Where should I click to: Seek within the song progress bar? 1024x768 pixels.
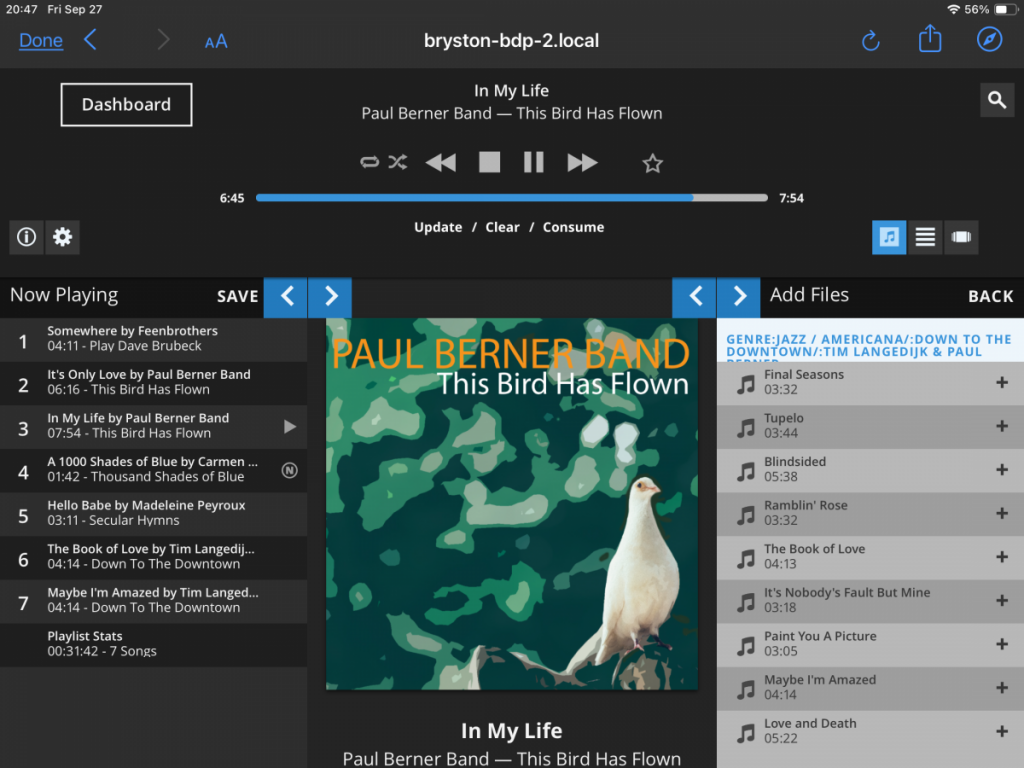point(511,198)
